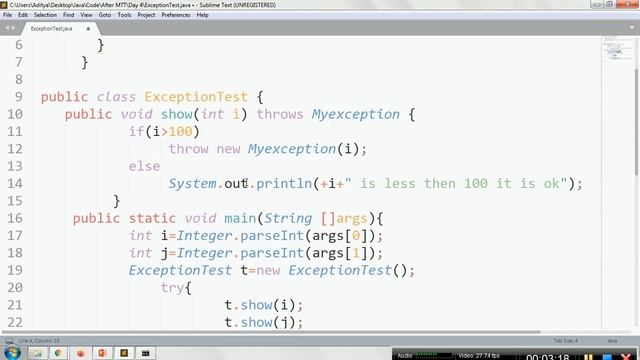Viewport: 640px width, 360px height.
Task: Open the View menu
Action: tap(86, 15)
